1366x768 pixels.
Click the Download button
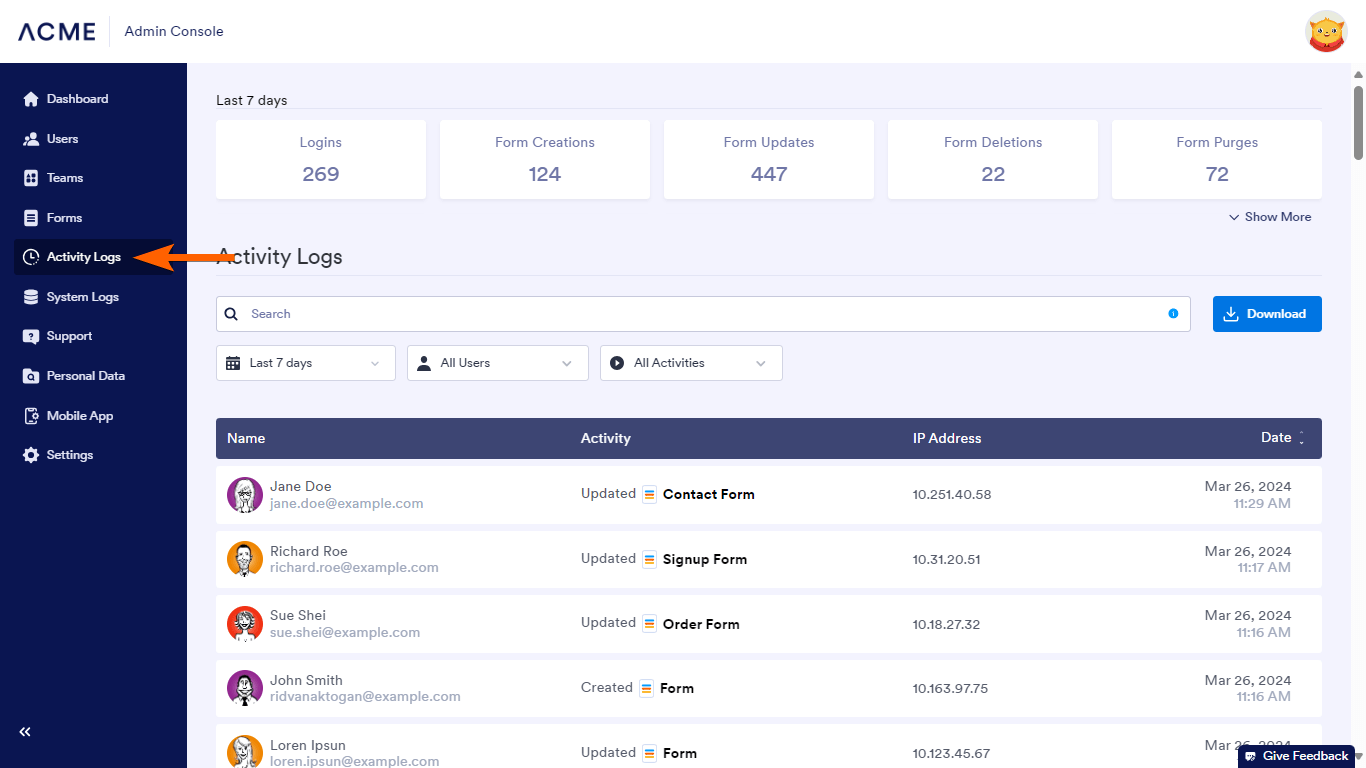click(1266, 314)
